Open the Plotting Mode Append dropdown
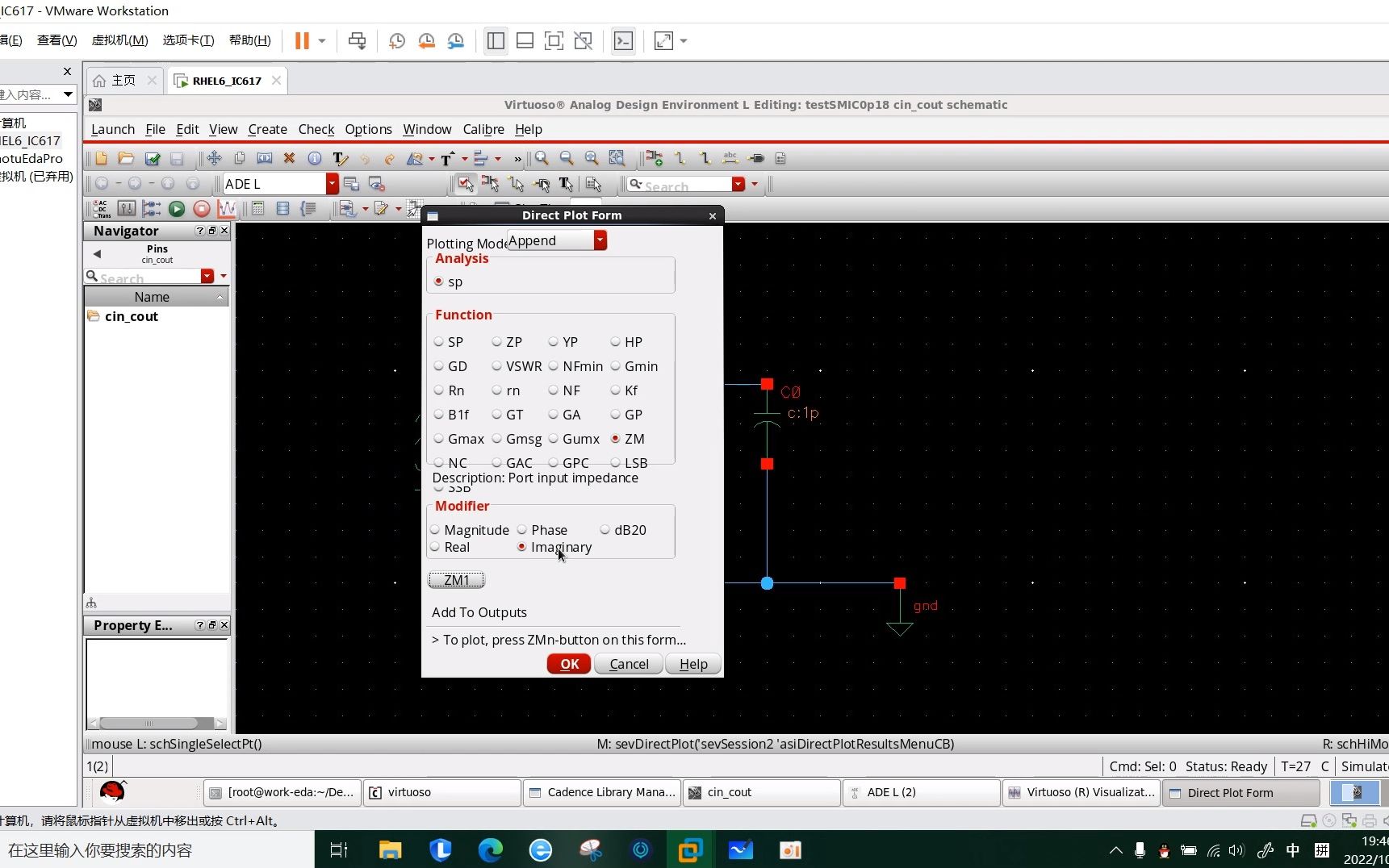The image size is (1389, 868). click(x=600, y=240)
